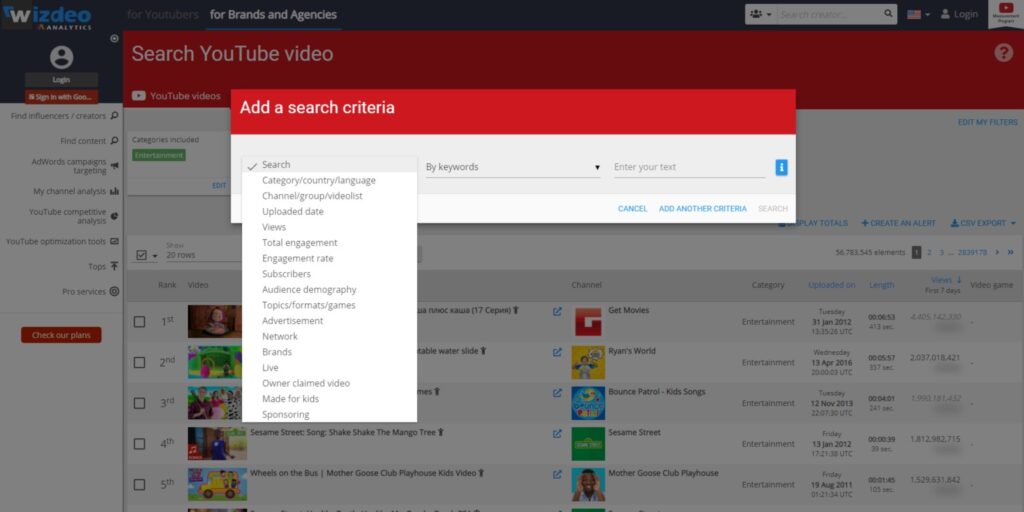This screenshot has height=512, width=1024.
Task: Click the user avatar icon in sidebar
Action: click(x=61, y=57)
